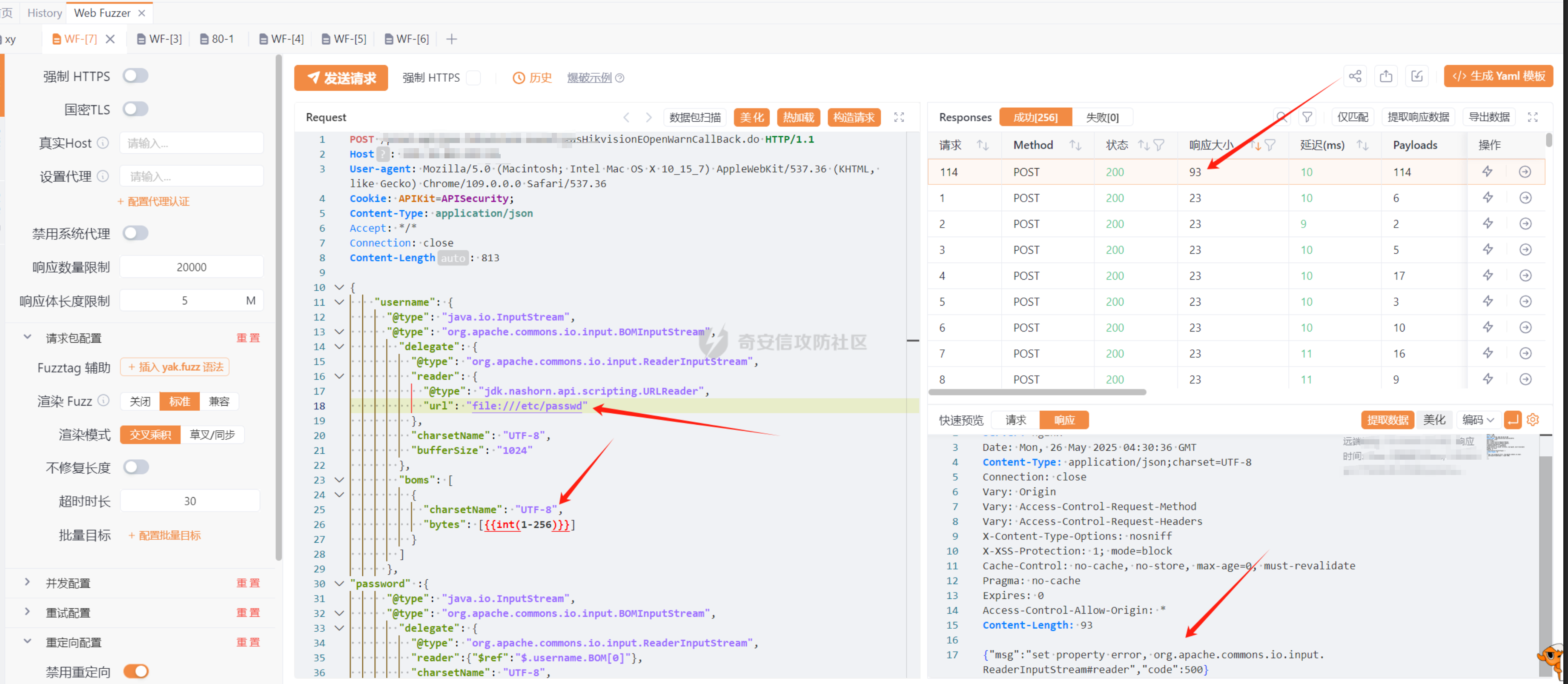Click the share icon near Yaml template button
The image size is (1568, 684).
click(1355, 77)
